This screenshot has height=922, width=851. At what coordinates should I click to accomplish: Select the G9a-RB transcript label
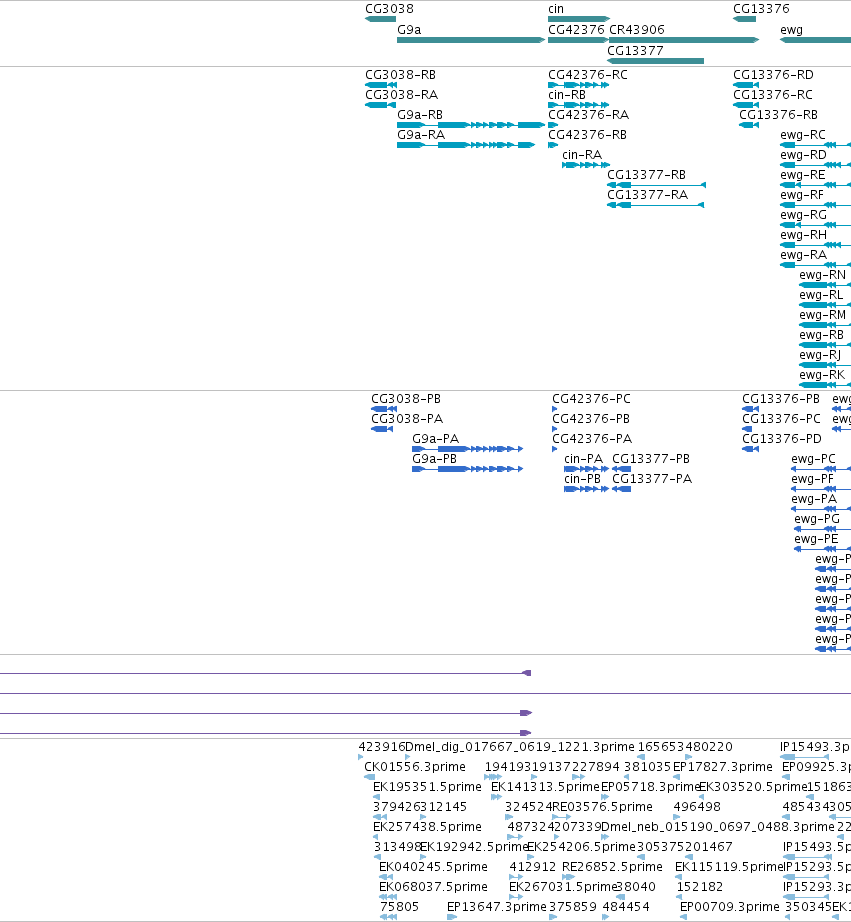point(420,115)
